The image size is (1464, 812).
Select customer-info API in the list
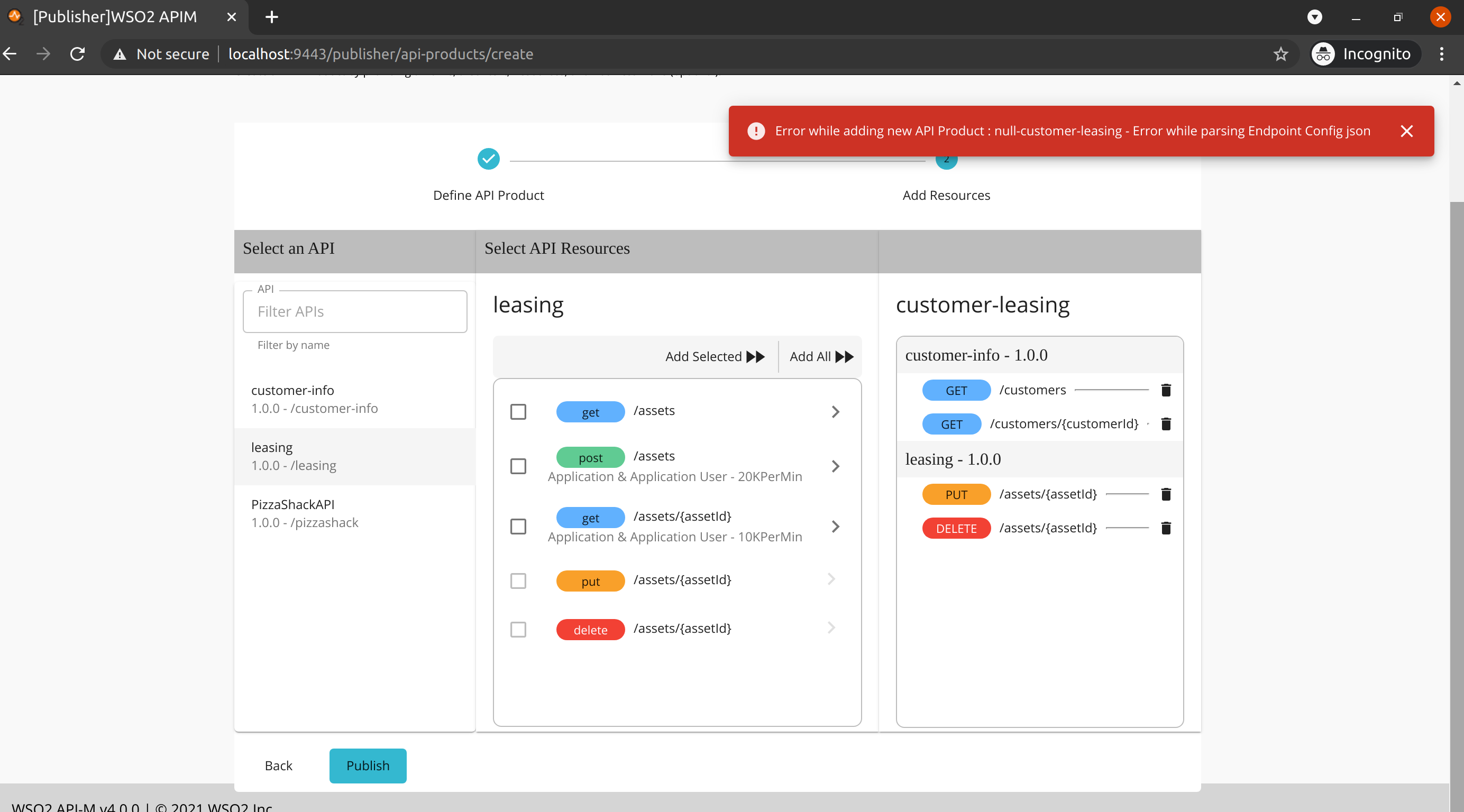(355, 400)
